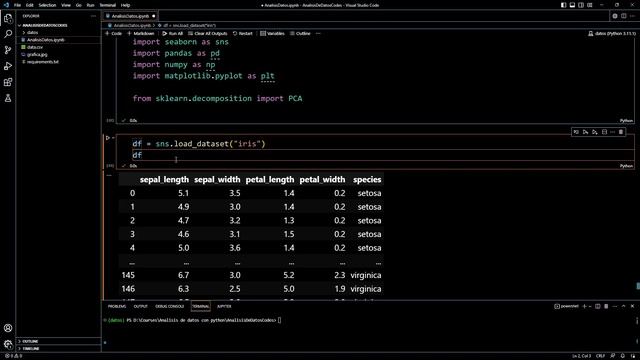The image size is (640, 360).
Task: Toggle secondary side bar layout button
Action: tap(581, 5)
